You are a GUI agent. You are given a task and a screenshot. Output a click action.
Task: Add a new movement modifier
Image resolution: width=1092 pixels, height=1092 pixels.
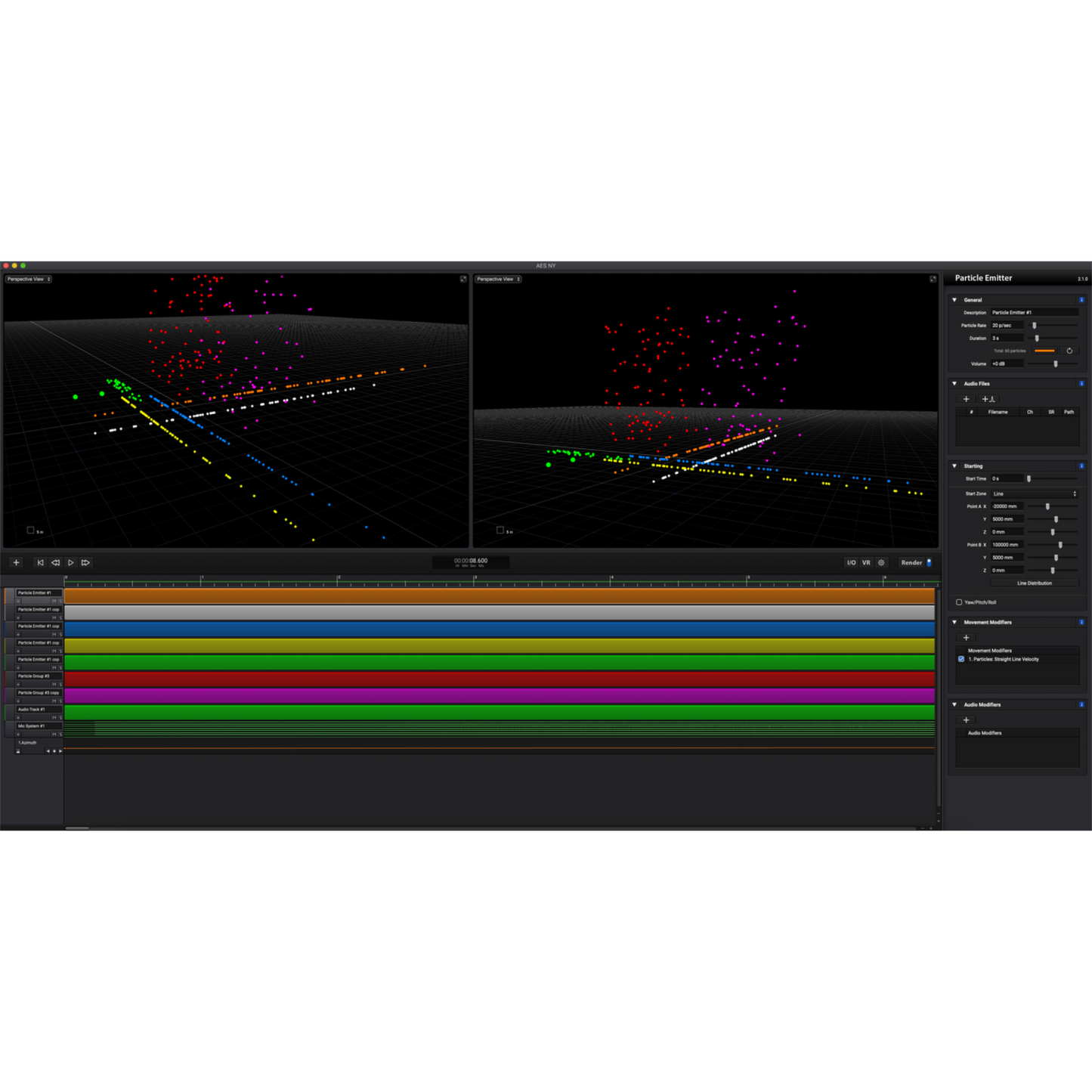pyautogui.click(x=966, y=638)
